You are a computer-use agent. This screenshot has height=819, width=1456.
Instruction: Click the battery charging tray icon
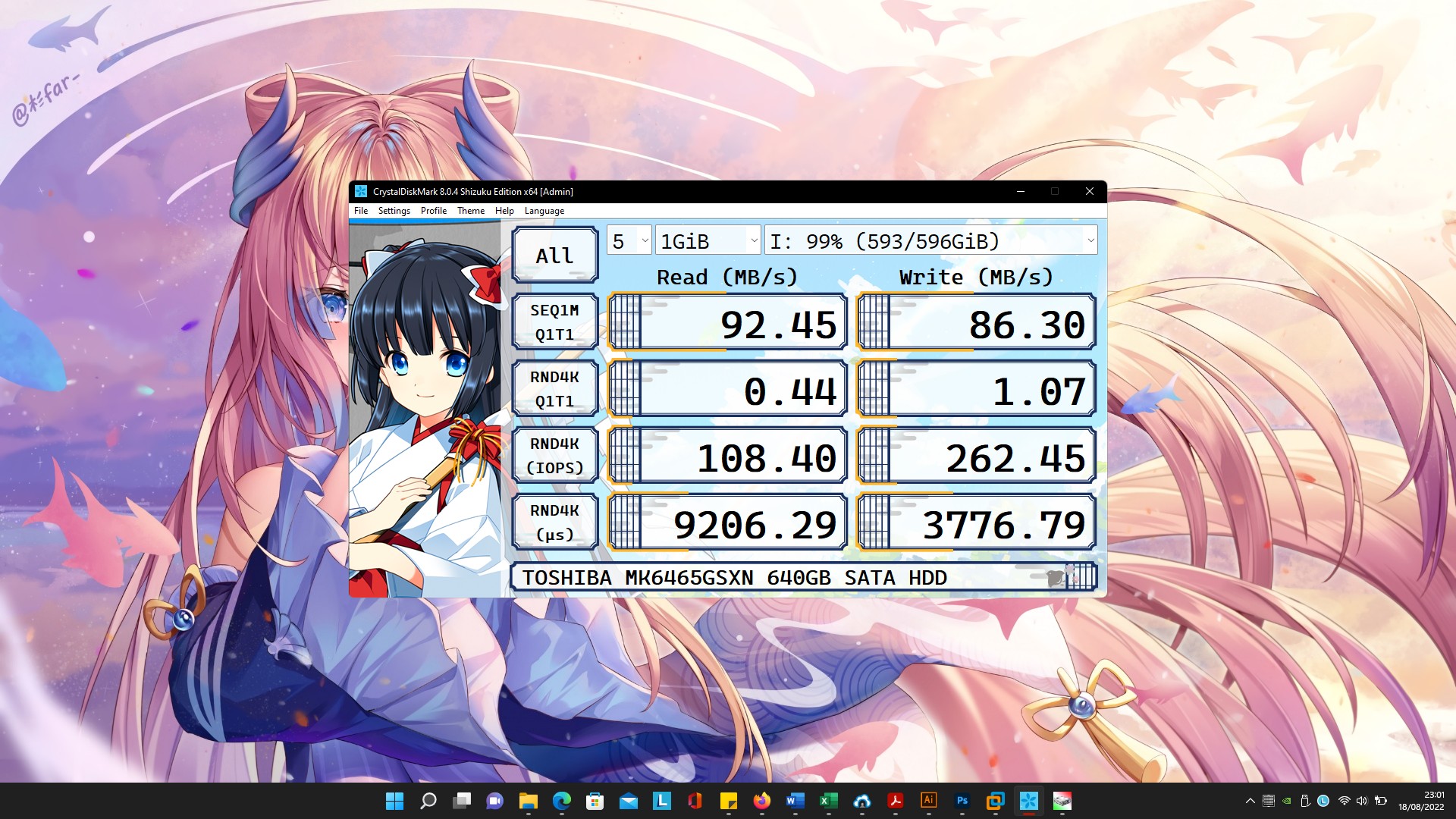(x=1381, y=801)
